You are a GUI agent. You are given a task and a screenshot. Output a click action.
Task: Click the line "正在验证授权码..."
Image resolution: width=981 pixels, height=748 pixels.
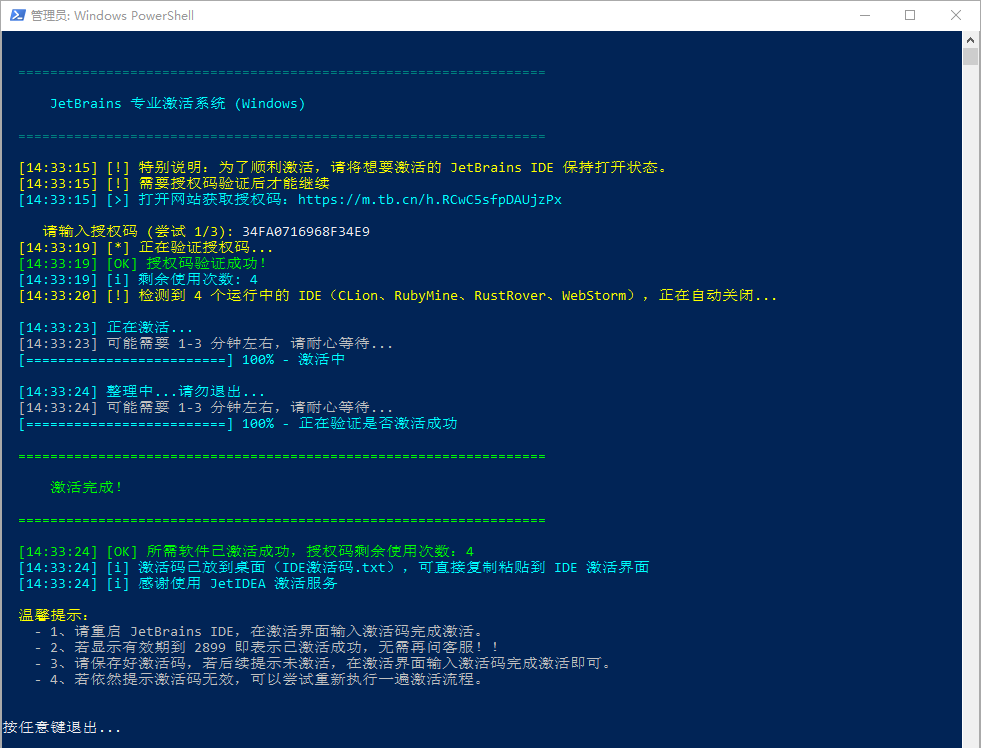pos(146,248)
